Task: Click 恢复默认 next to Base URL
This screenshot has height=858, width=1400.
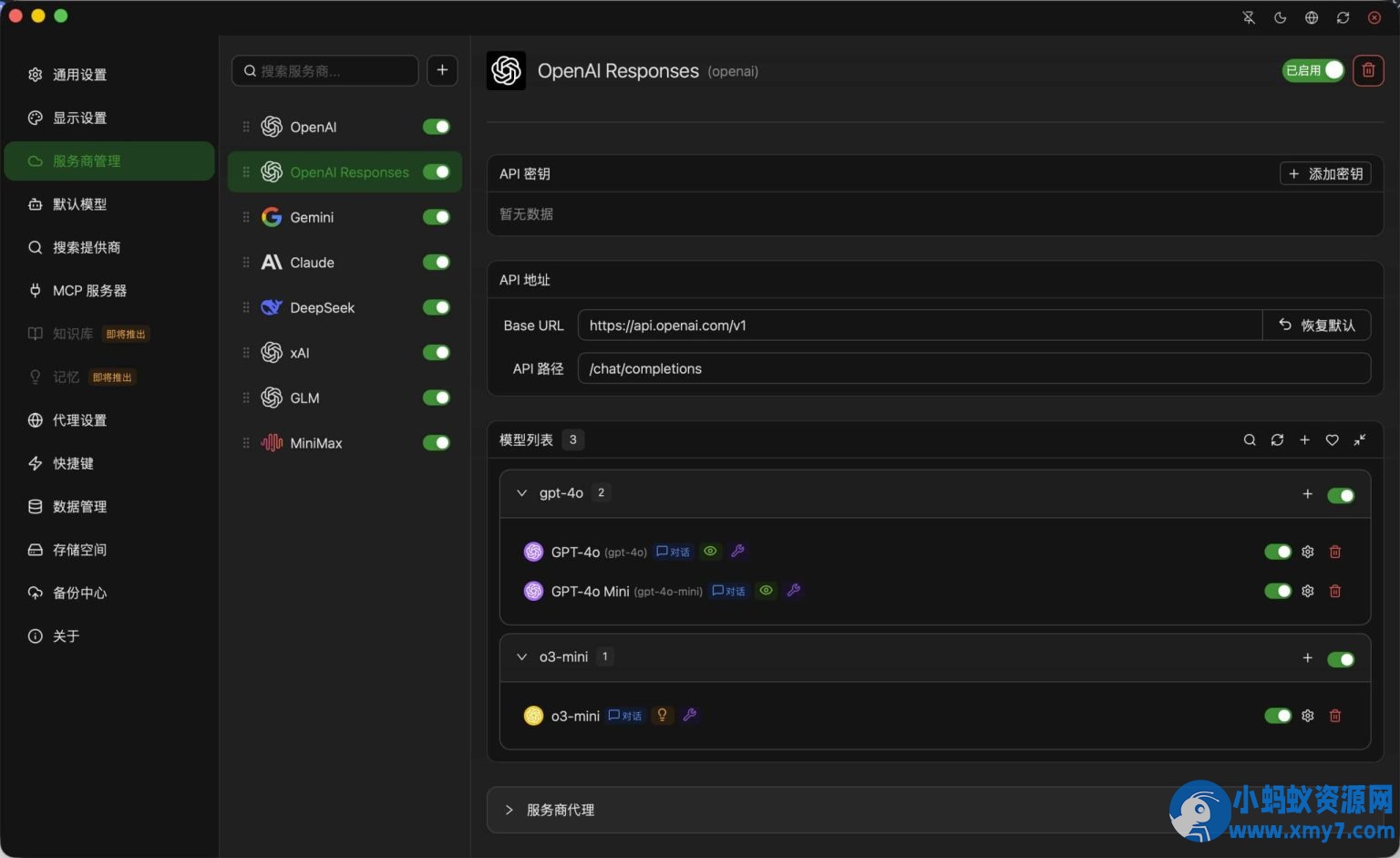Action: tap(1316, 326)
